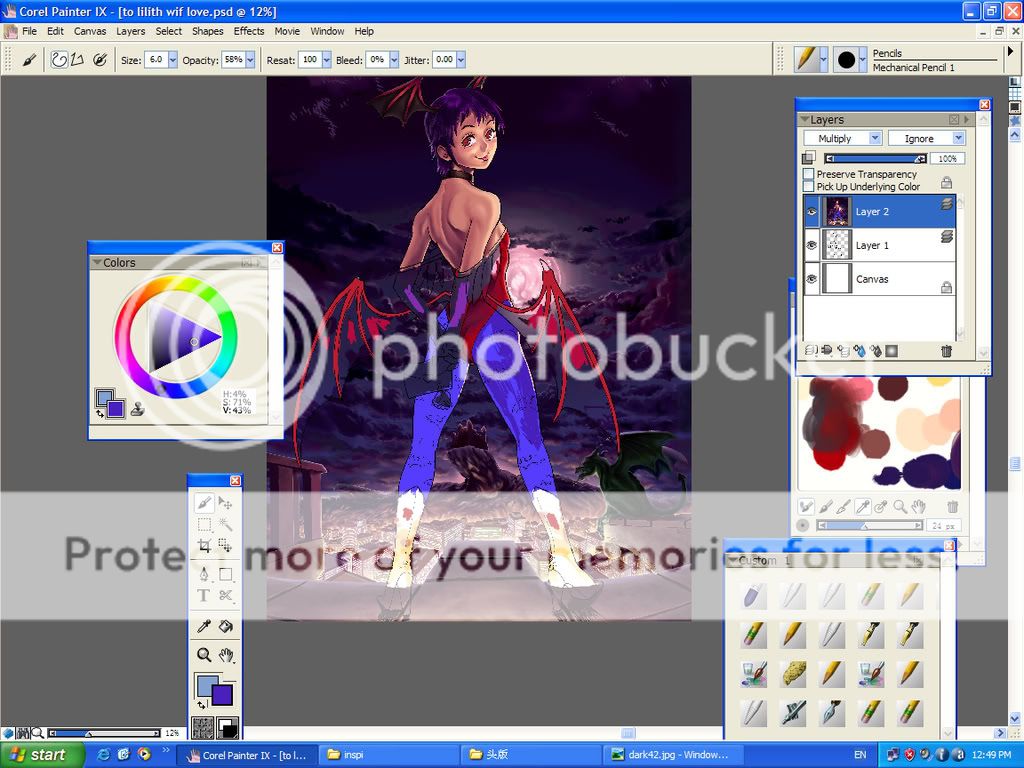The width and height of the screenshot is (1024, 768).
Task: Click the Windows start button
Action: click(42, 755)
